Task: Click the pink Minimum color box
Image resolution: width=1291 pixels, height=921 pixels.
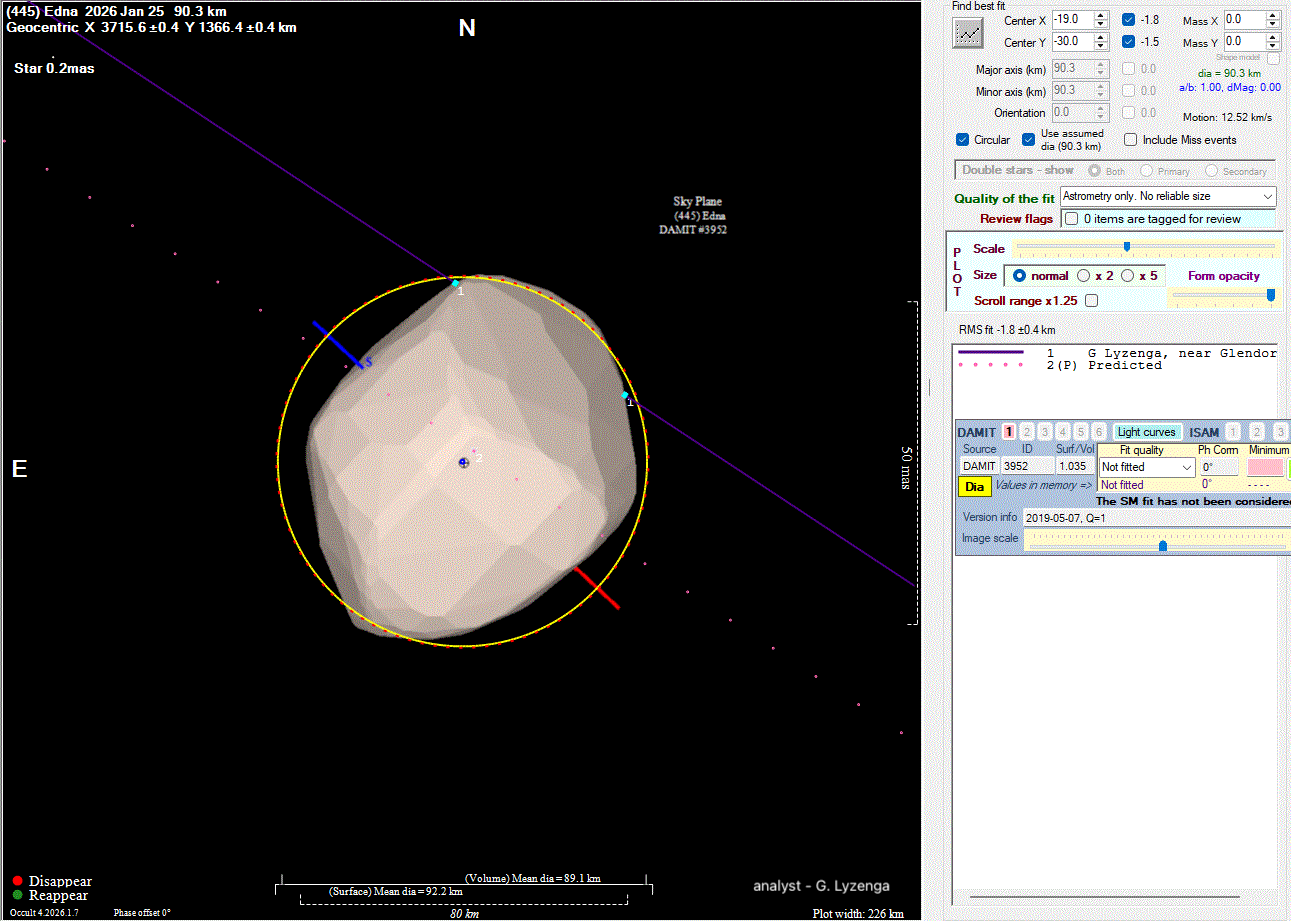Action: (x=1265, y=467)
